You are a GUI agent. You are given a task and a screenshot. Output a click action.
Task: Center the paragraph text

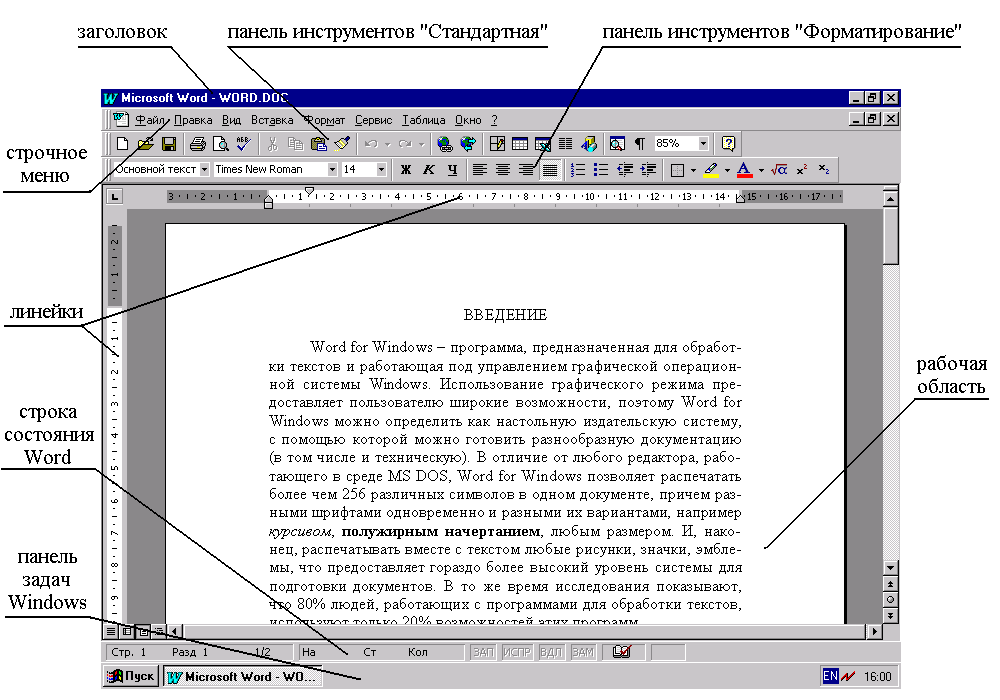tap(503, 170)
